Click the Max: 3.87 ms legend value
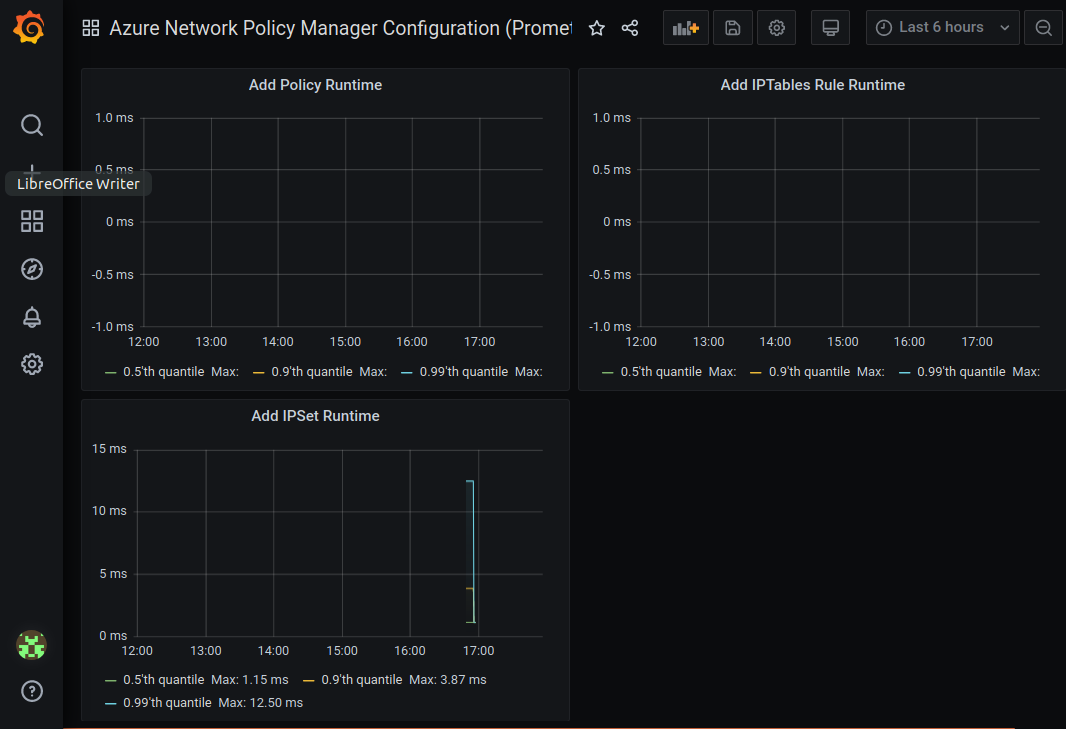 point(448,680)
